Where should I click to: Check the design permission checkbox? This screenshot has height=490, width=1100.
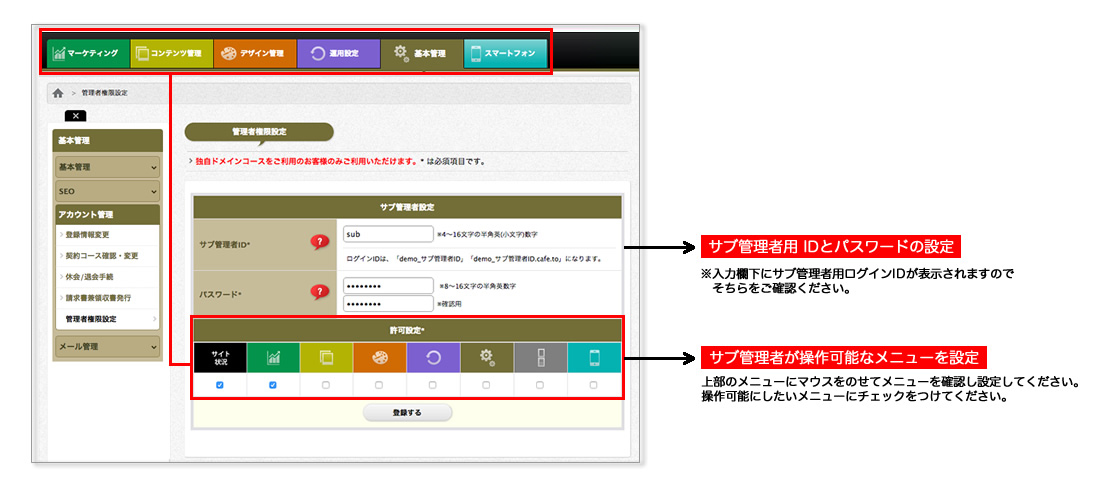coord(379,385)
